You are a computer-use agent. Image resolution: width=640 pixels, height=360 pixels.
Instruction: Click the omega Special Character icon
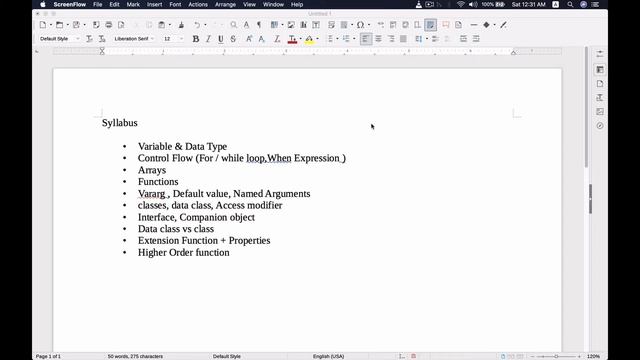pos(360,25)
